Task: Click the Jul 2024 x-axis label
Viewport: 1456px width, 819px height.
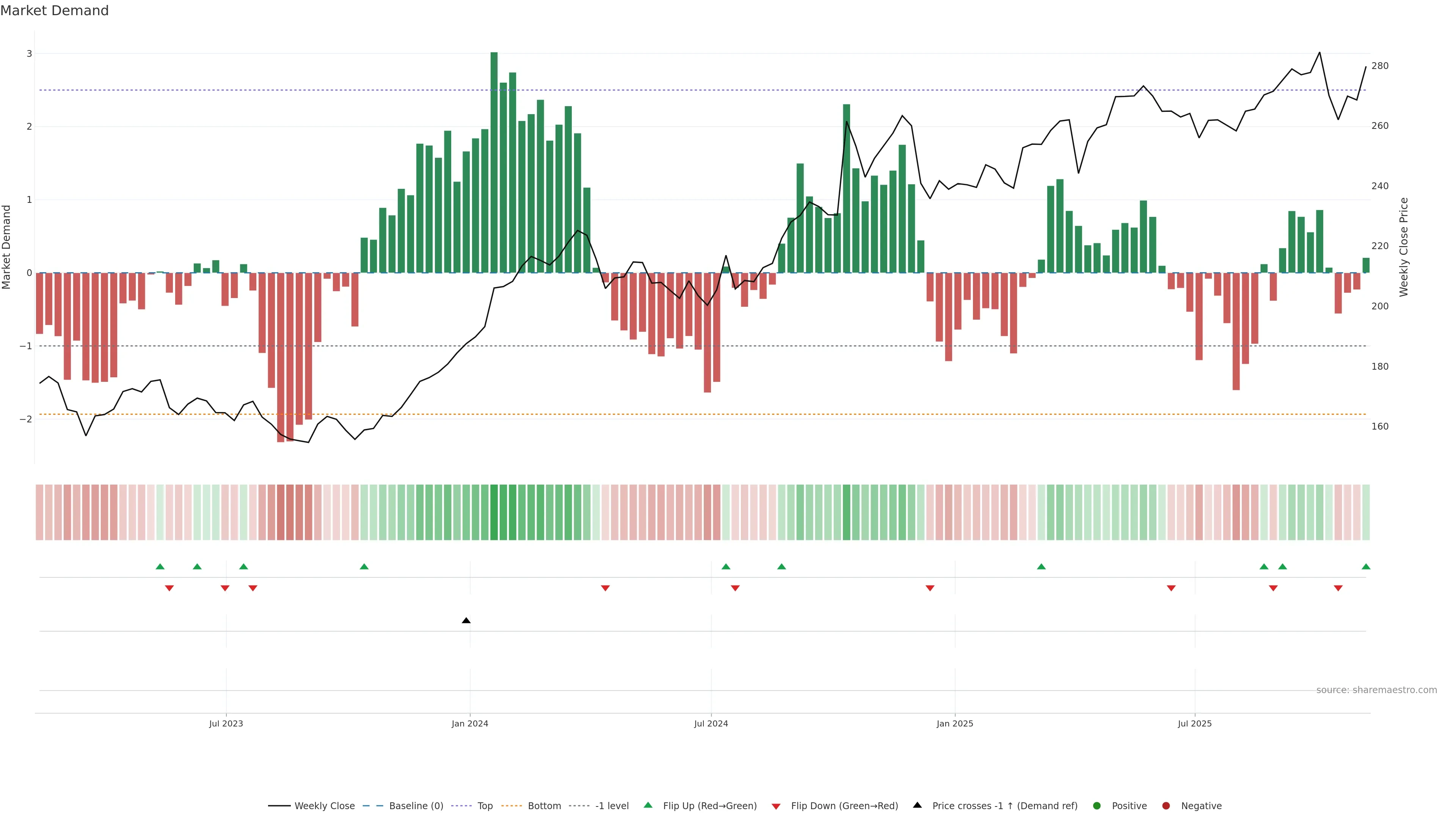Action: coord(711,724)
